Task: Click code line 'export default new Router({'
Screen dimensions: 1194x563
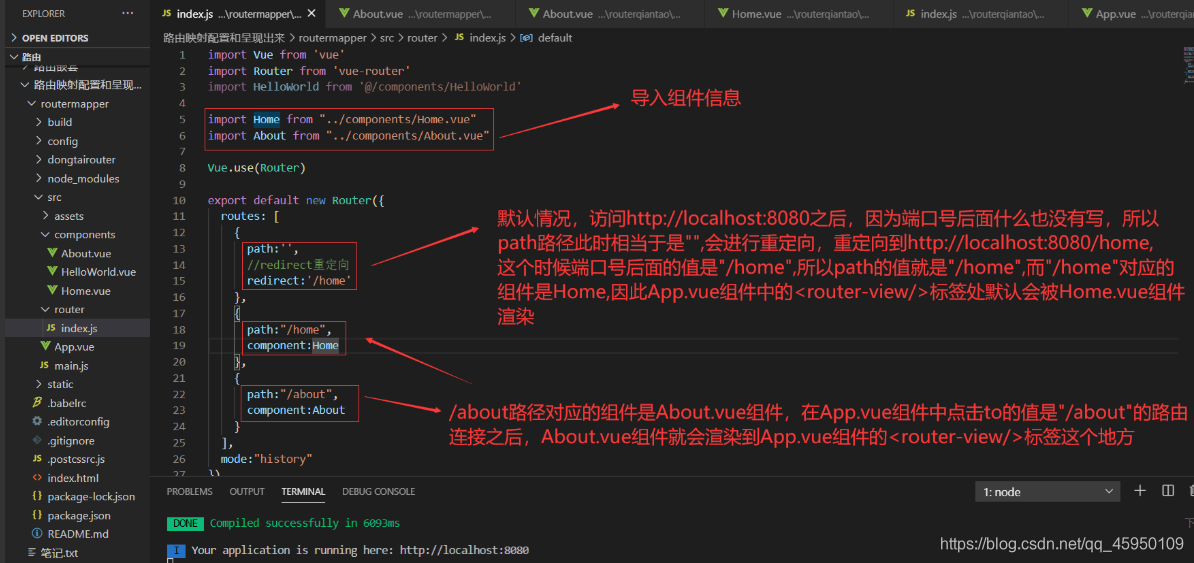Action: 296,200
